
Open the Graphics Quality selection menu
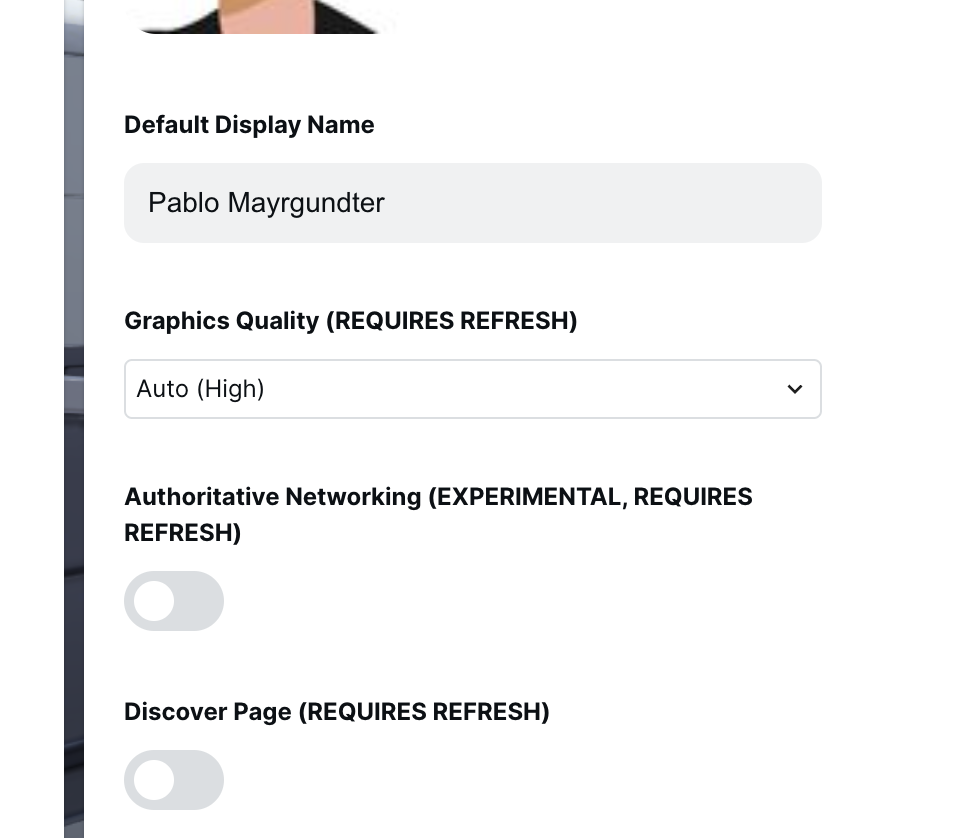coord(472,389)
